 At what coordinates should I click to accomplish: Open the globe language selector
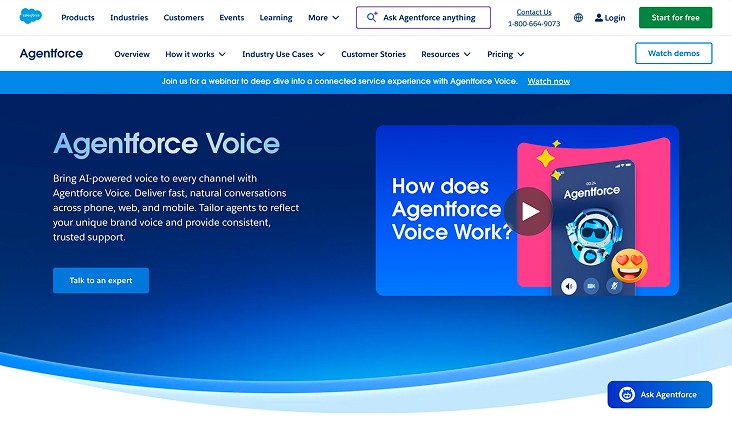[578, 18]
